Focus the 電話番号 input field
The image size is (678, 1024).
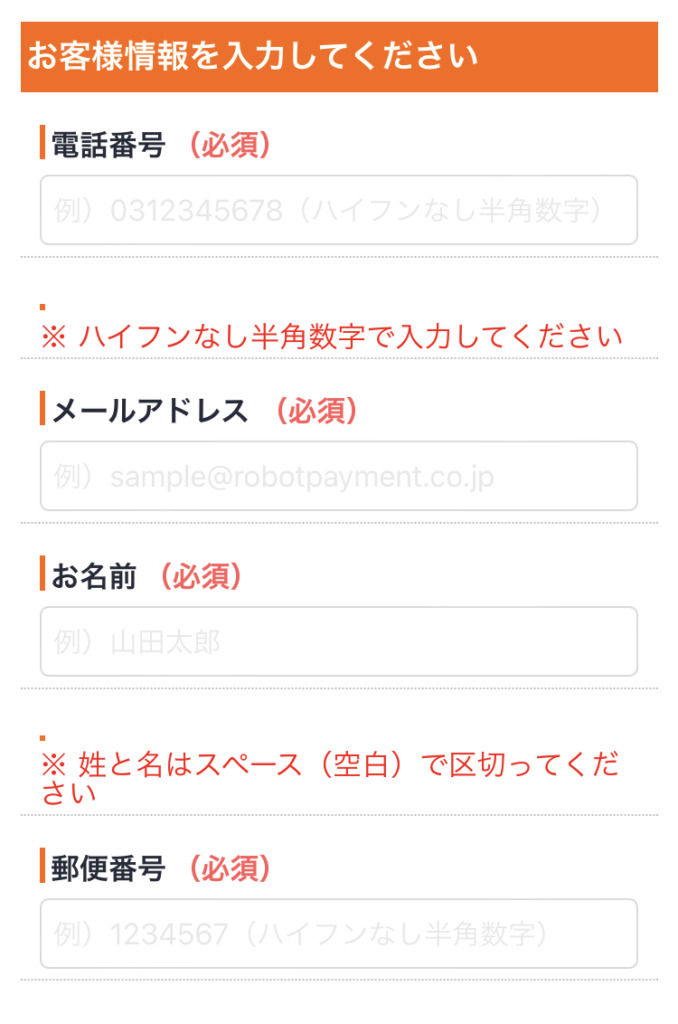pyautogui.click(x=338, y=210)
